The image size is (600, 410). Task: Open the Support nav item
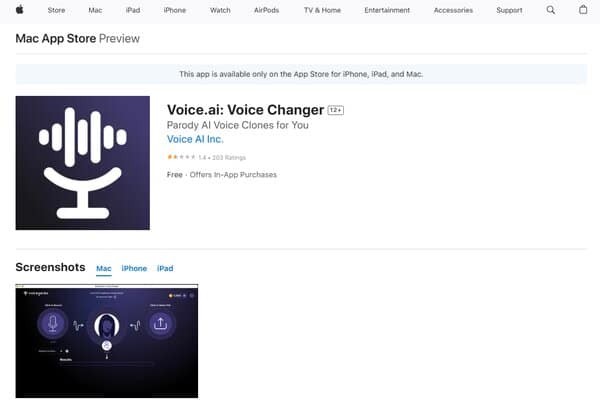coord(509,10)
